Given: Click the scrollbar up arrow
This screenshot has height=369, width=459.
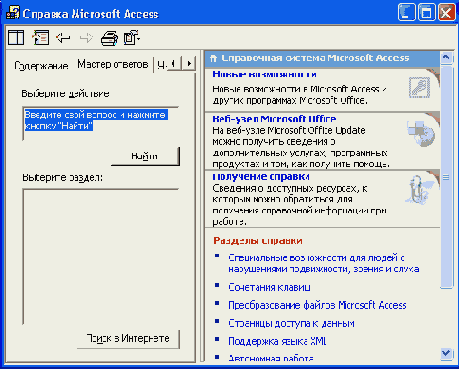Looking at the screenshot, I should pos(446,58).
